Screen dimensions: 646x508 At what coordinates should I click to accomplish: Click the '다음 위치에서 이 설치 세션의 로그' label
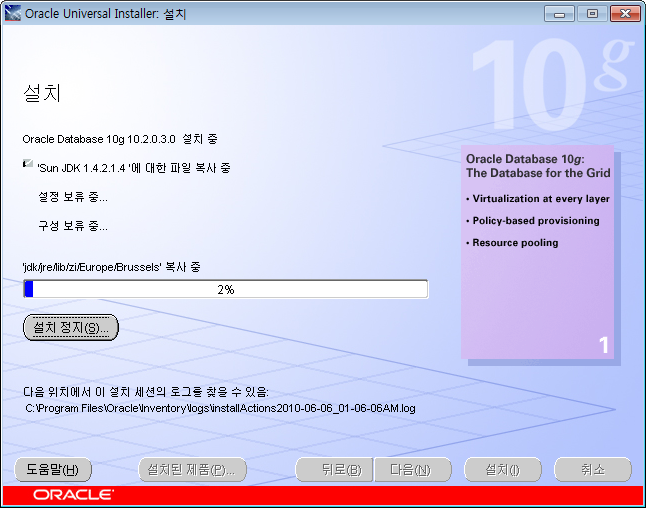146,392
